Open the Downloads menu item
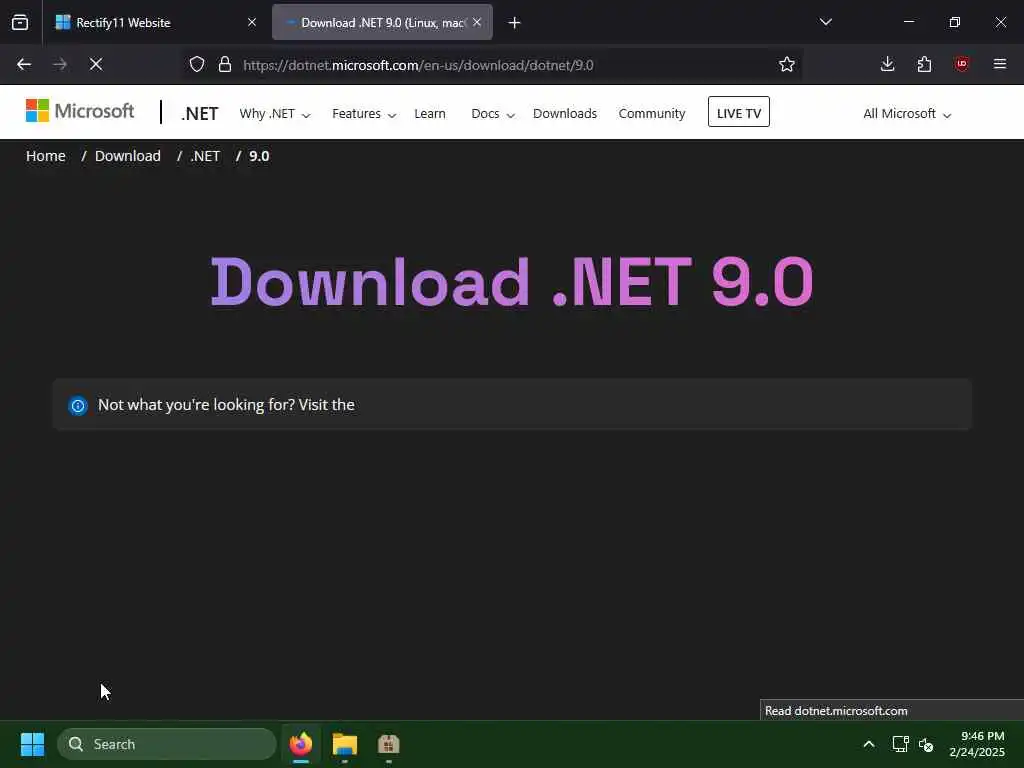 565,114
